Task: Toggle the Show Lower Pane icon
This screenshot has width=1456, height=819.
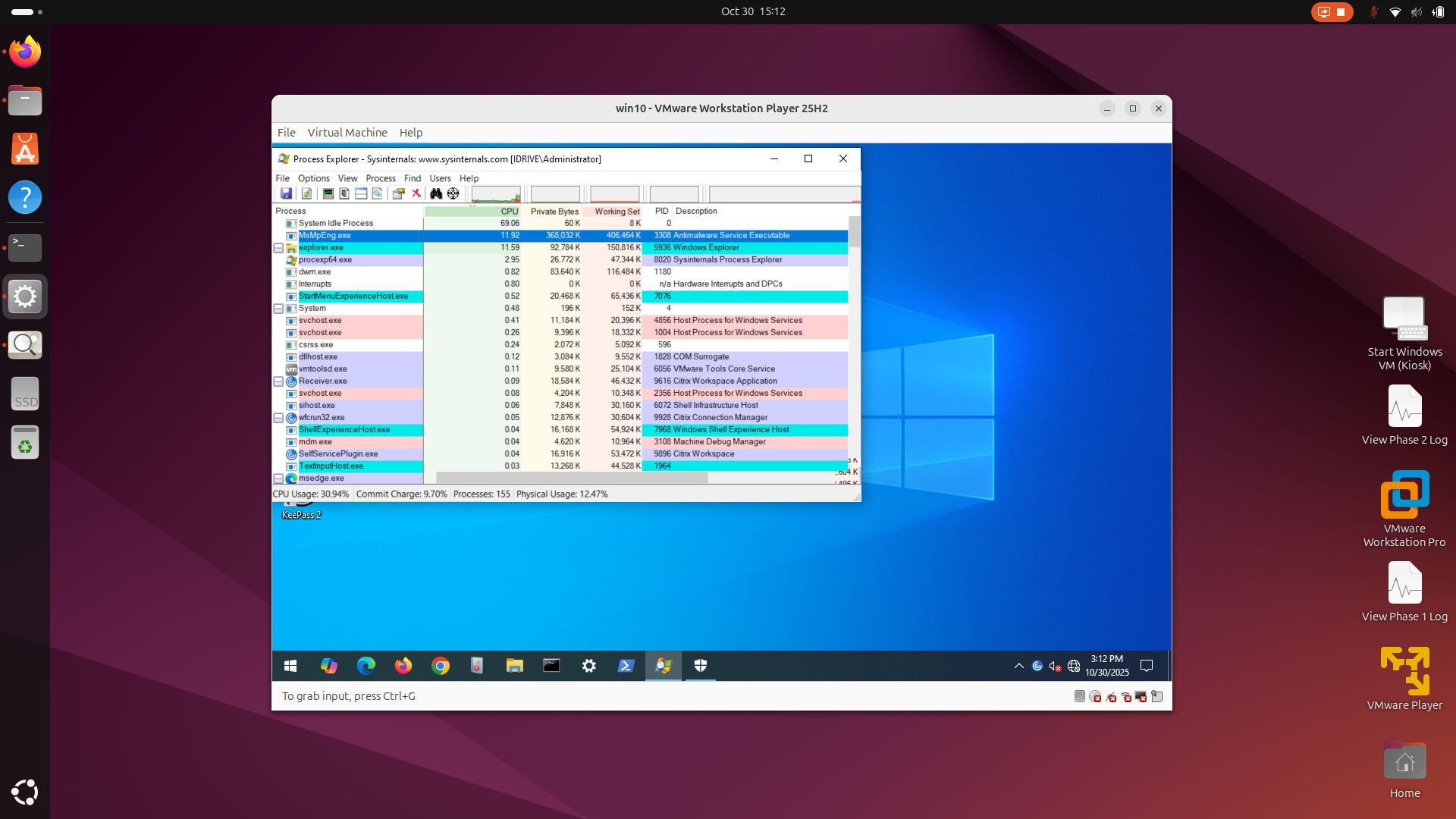Action: click(361, 193)
